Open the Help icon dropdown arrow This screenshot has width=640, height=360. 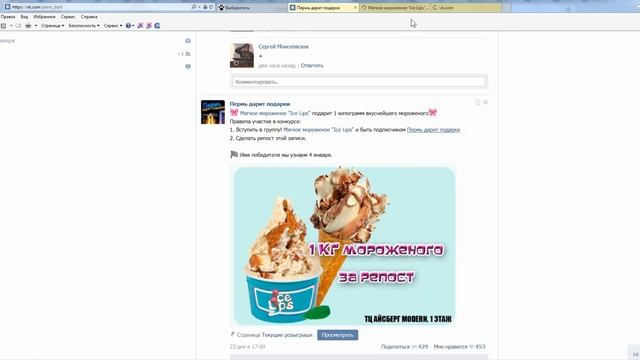coord(133,26)
